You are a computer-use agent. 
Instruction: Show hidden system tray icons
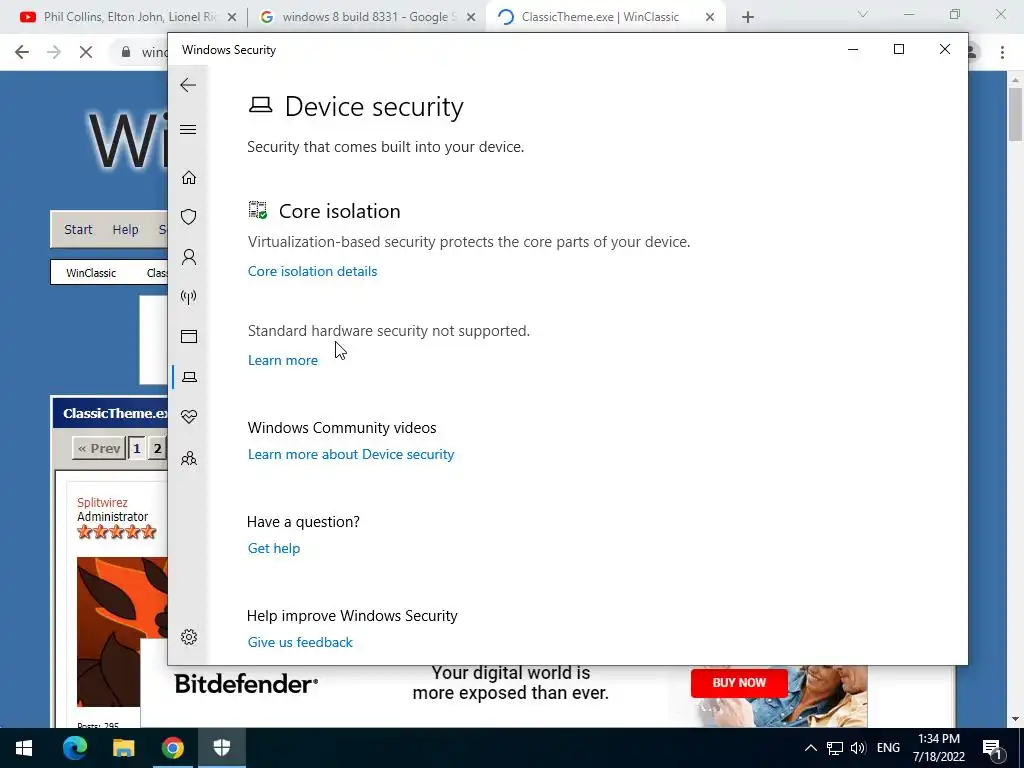(x=810, y=748)
